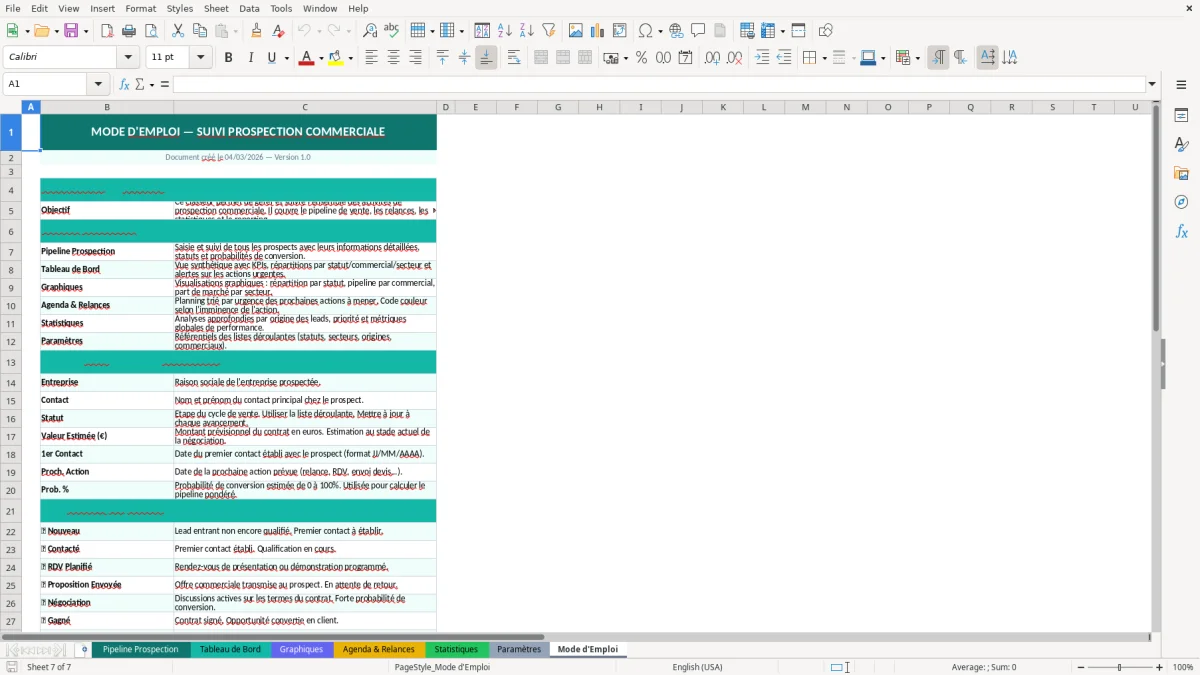Open highlighting color dropdown arrow

click(350, 58)
